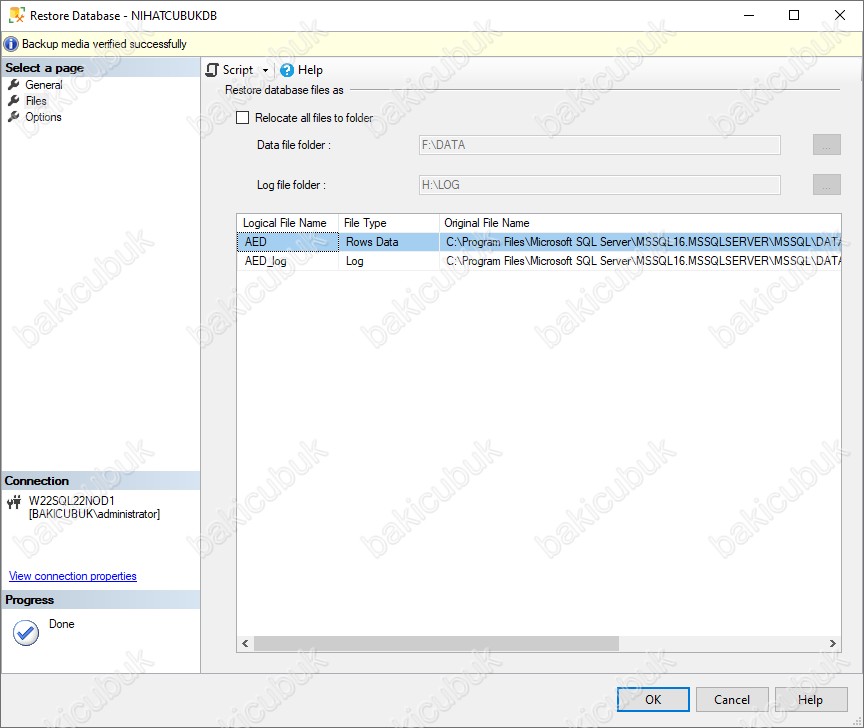Click the AED_log original file path
864x728 pixels.
point(640,261)
